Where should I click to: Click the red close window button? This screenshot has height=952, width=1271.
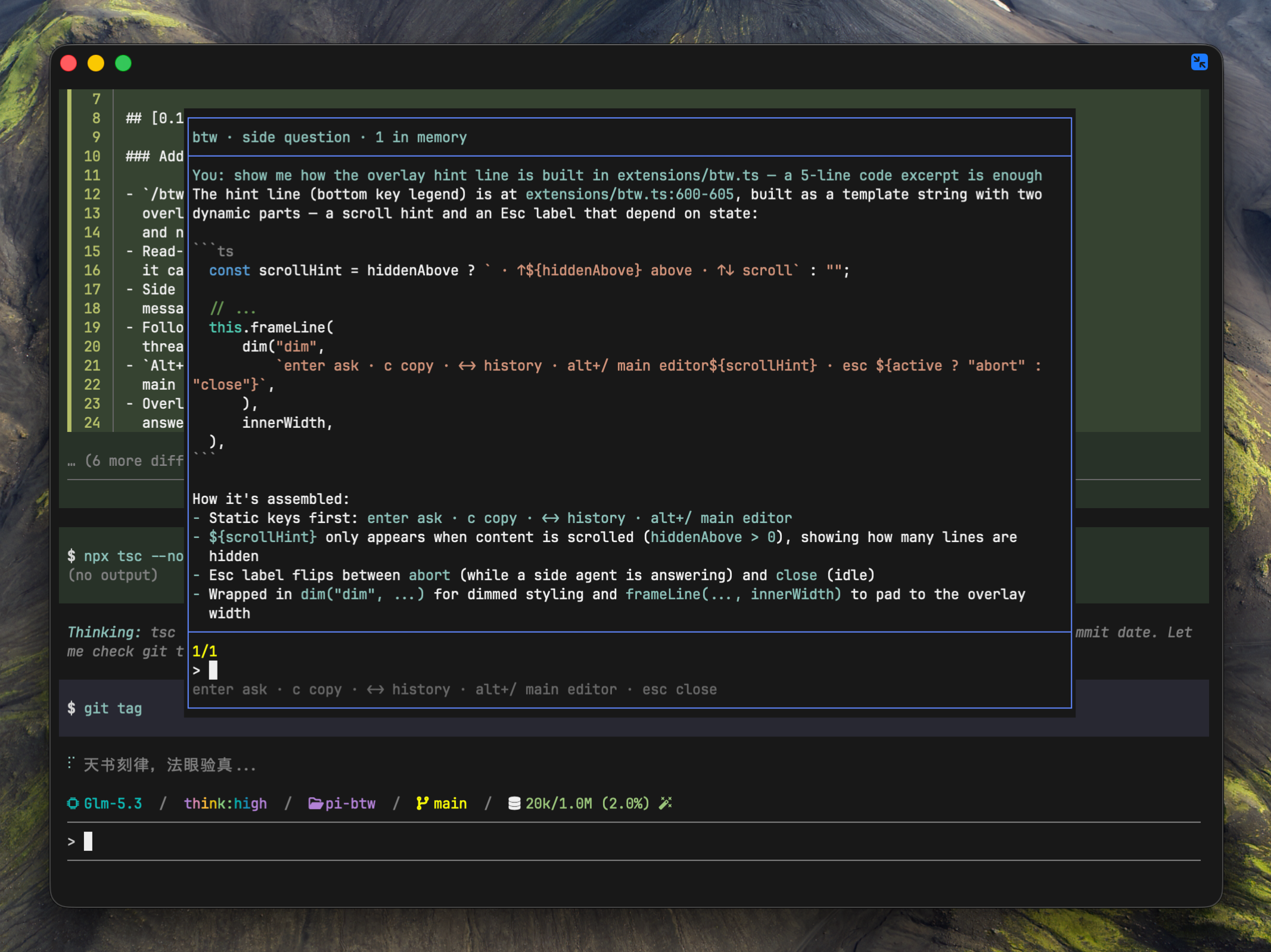pyautogui.click(x=69, y=63)
